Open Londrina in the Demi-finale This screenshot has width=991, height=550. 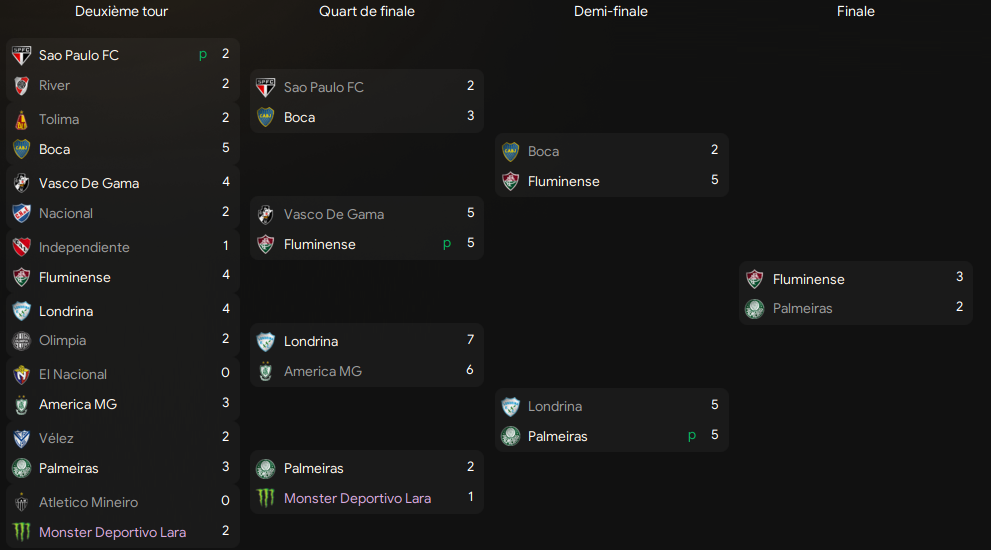[555, 406]
